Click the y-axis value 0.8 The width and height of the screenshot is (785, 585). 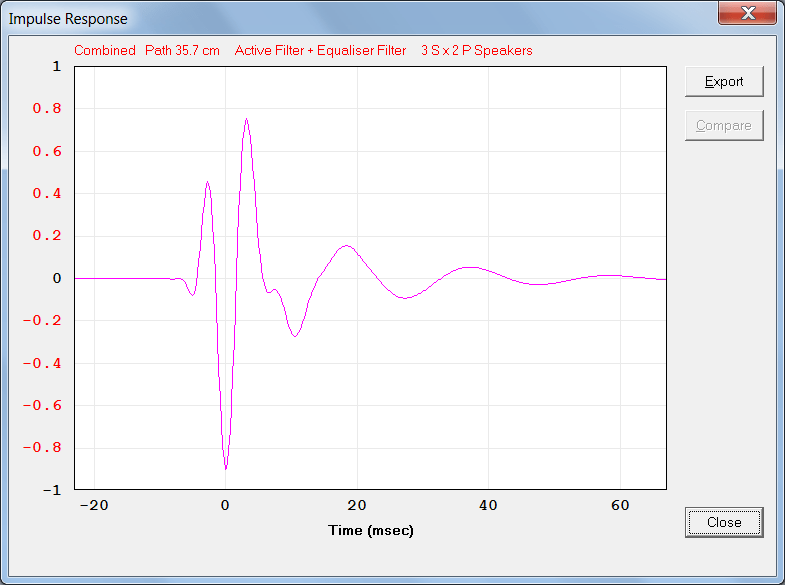click(x=47, y=109)
